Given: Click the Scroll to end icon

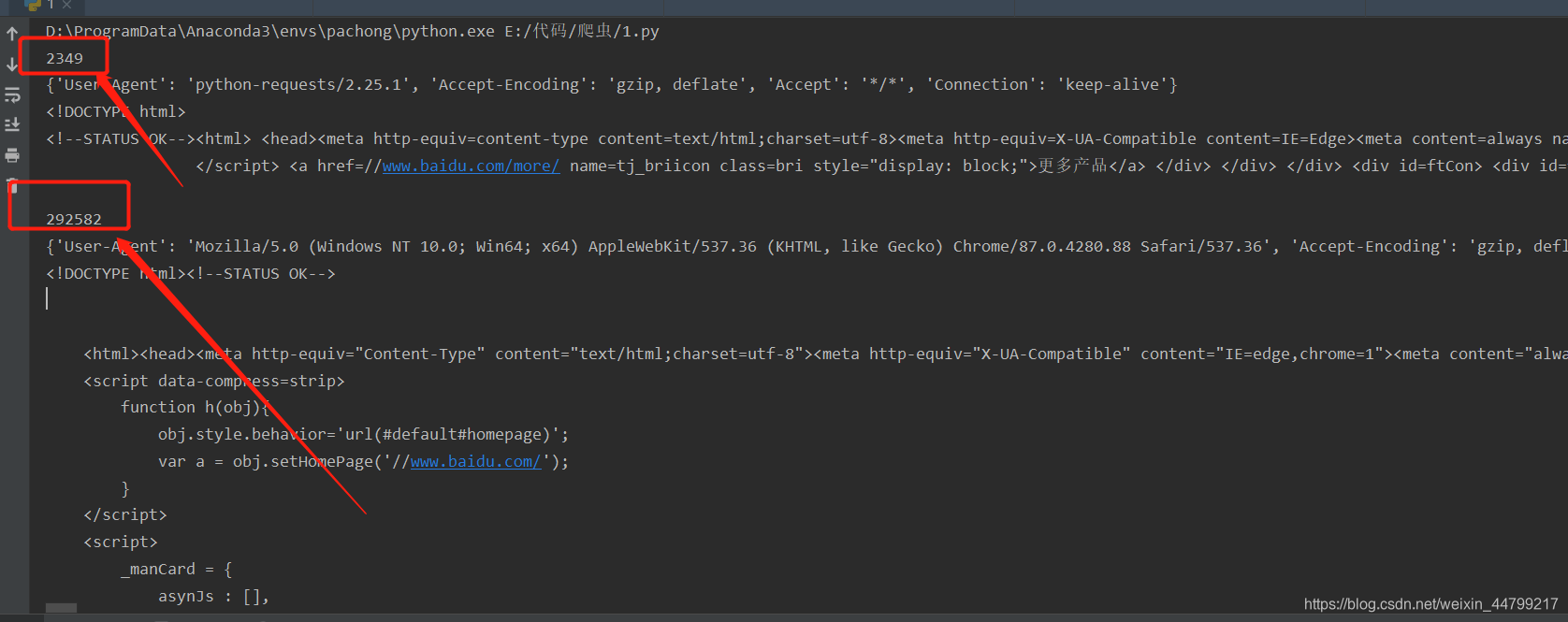Looking at the screenshot, I should pyautogui.click(x=12, y=124).
